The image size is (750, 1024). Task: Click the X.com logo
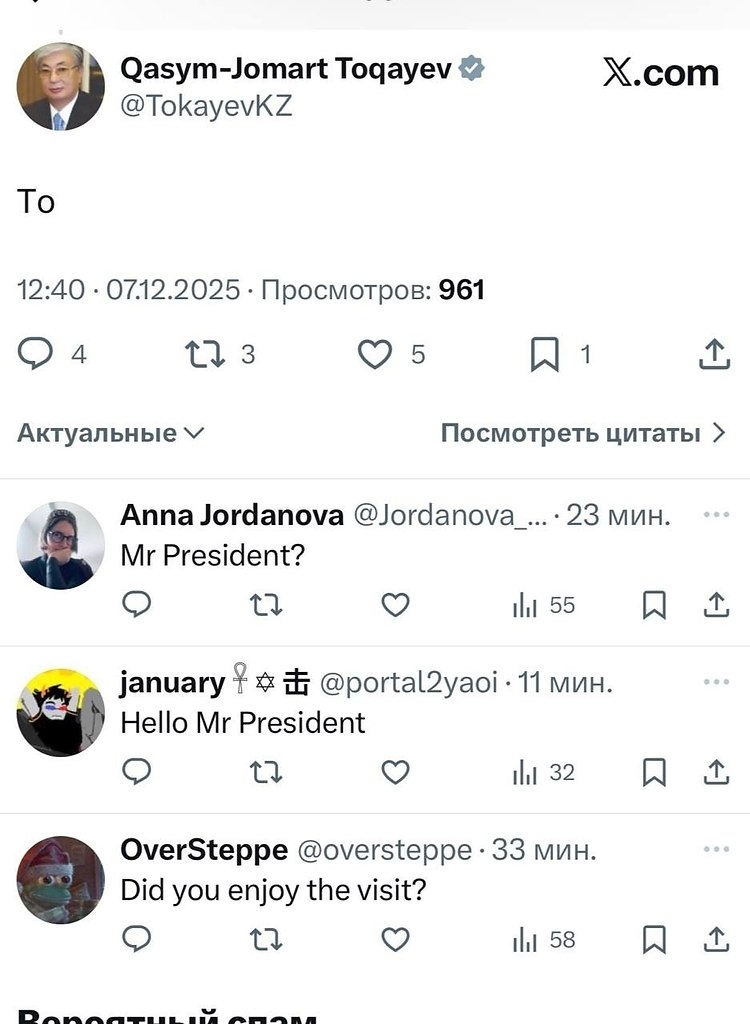pos(659,72)
